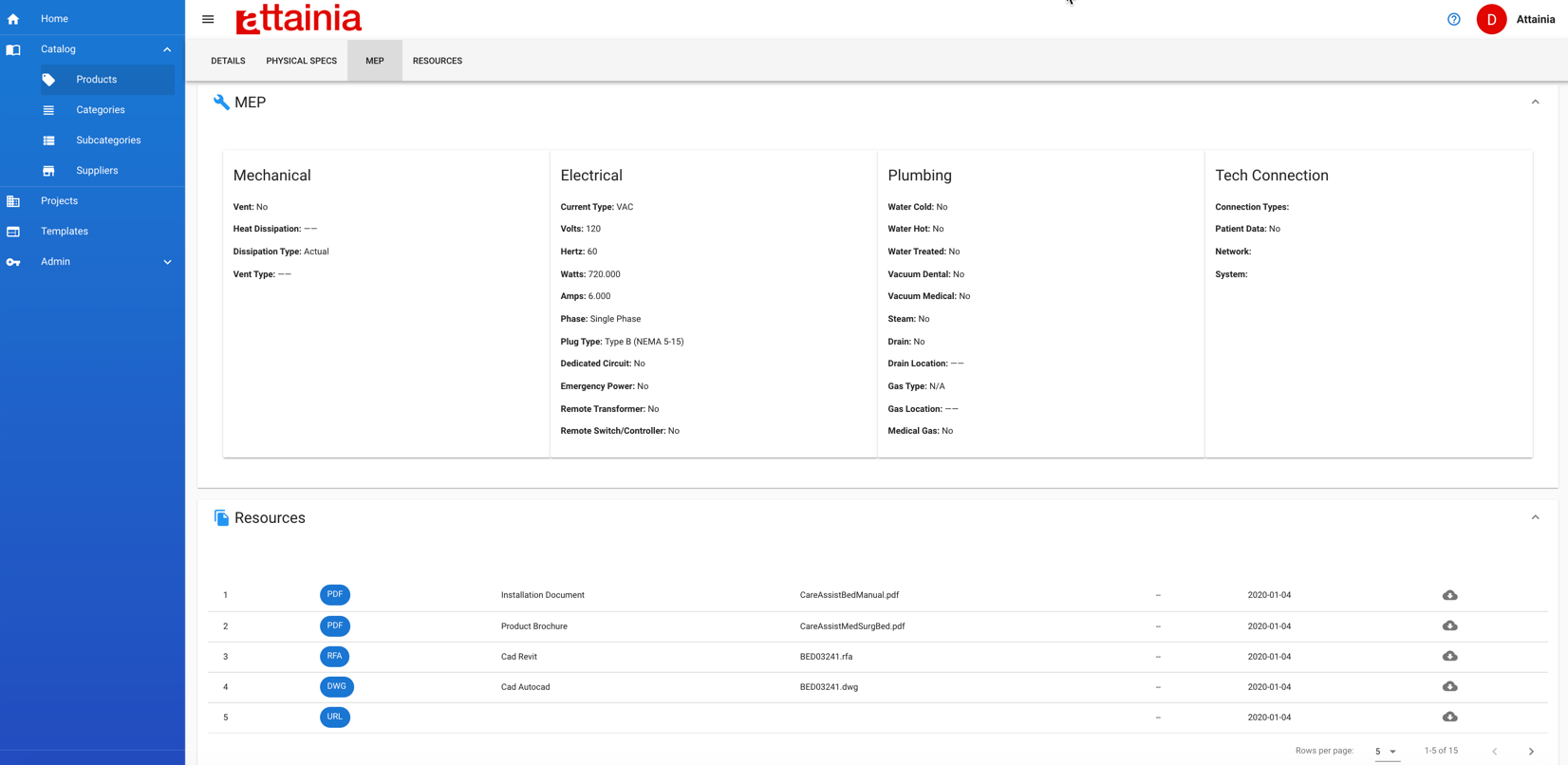This screenshot has height=765, width=1568.
Task: Click the PDF chip for Installation Document
Action: [x=335, y=595]
